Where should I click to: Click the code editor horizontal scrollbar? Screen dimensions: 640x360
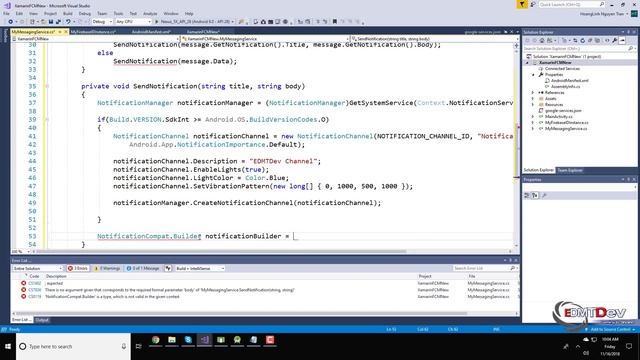222,251
